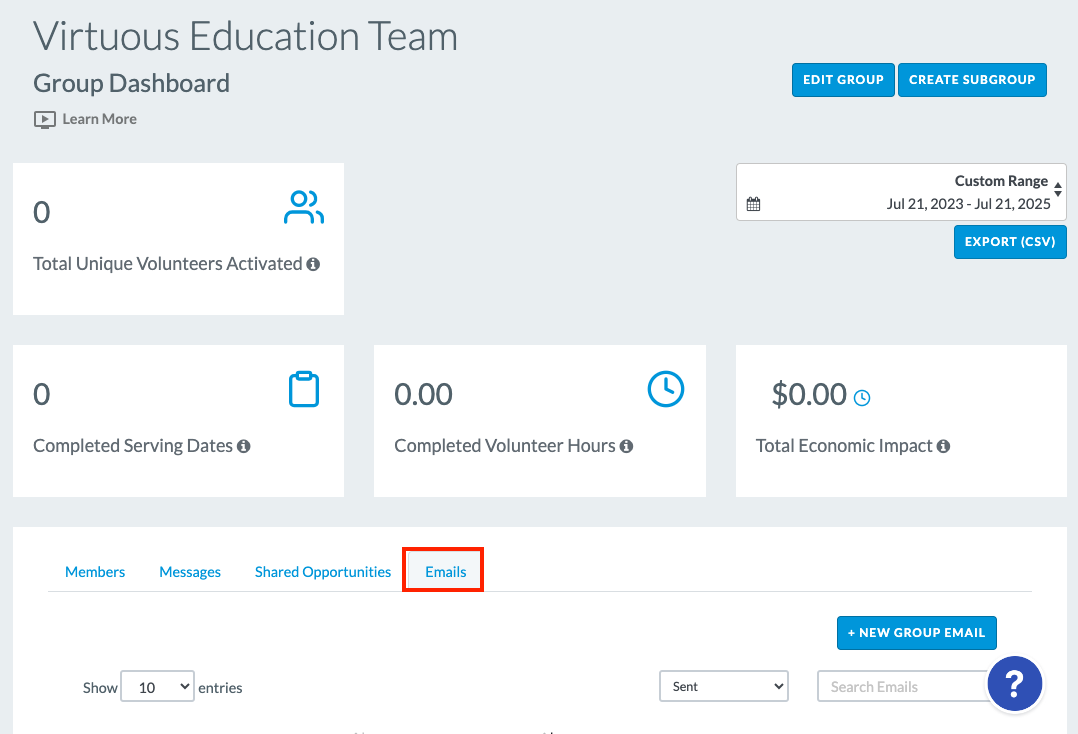Expand the Show entries count dropdown
The width and height of the screenshot is (1078, 734).
click(157, 687)
